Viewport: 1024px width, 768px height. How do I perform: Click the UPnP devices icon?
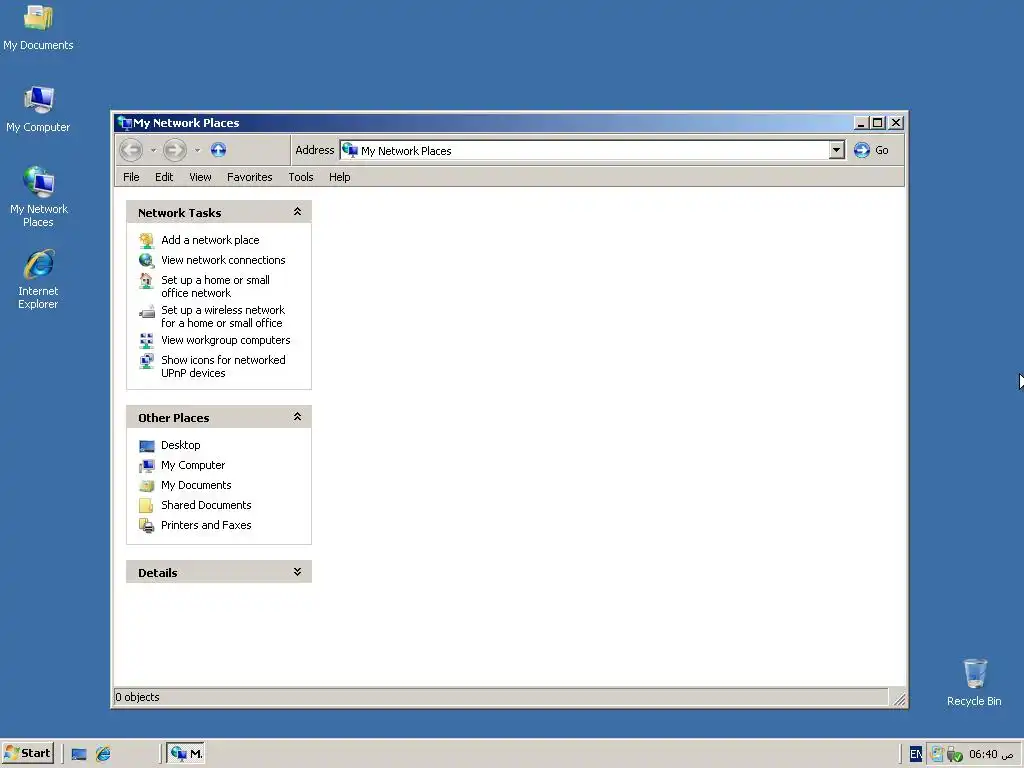146,360
